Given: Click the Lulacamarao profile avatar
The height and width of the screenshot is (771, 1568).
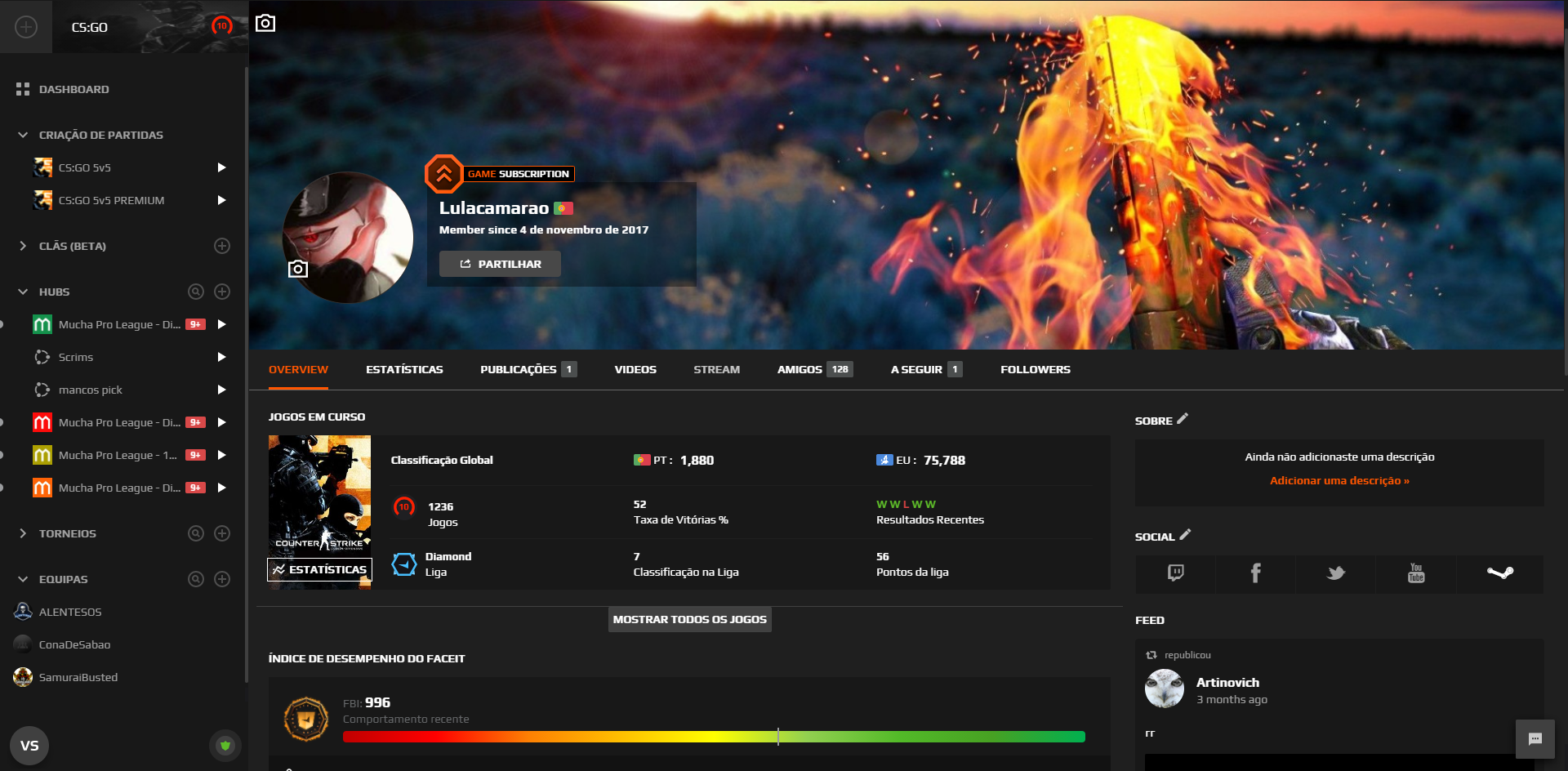Looking at the screenshot, I should [348, 237].
